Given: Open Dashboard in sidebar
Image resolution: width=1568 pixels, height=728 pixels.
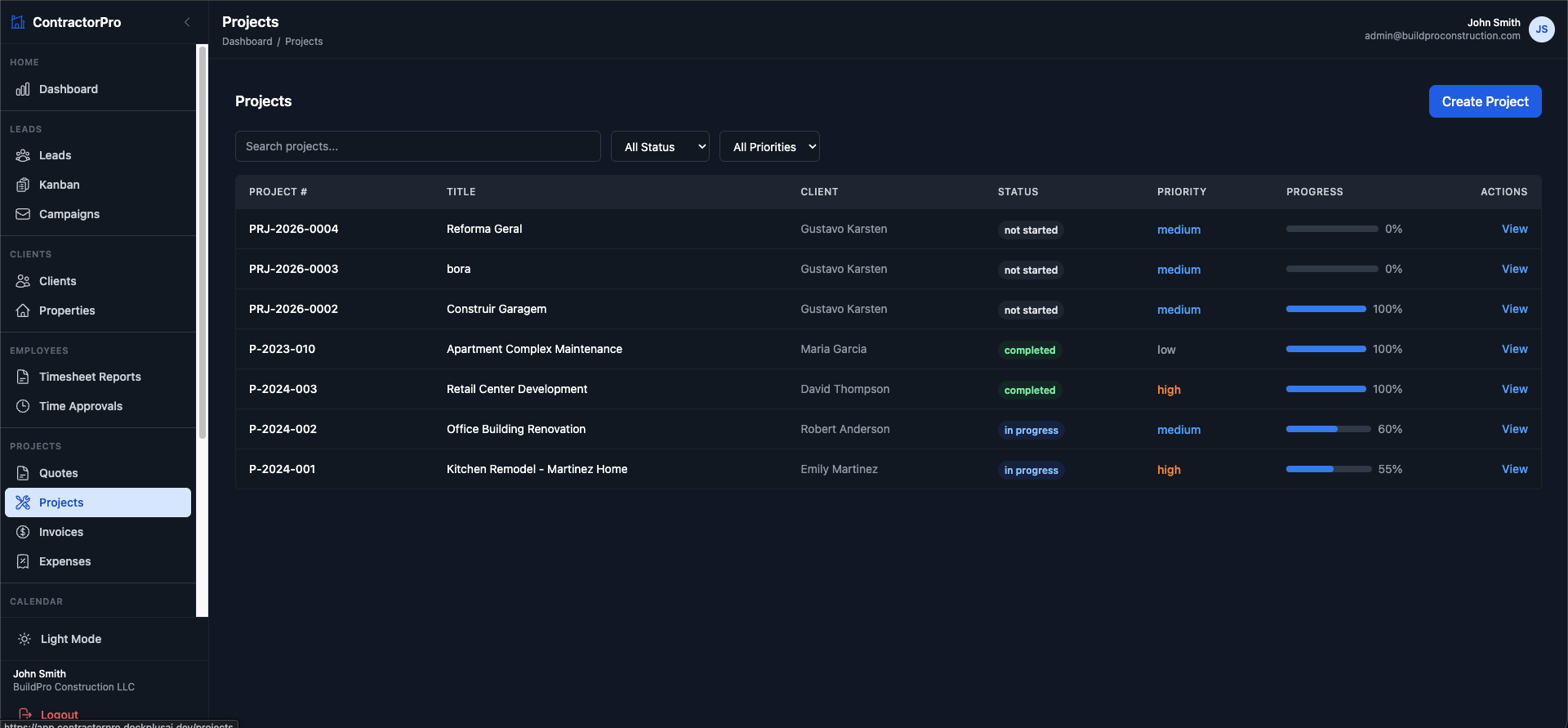Looking at the screenshot, I should coord(98,89).
